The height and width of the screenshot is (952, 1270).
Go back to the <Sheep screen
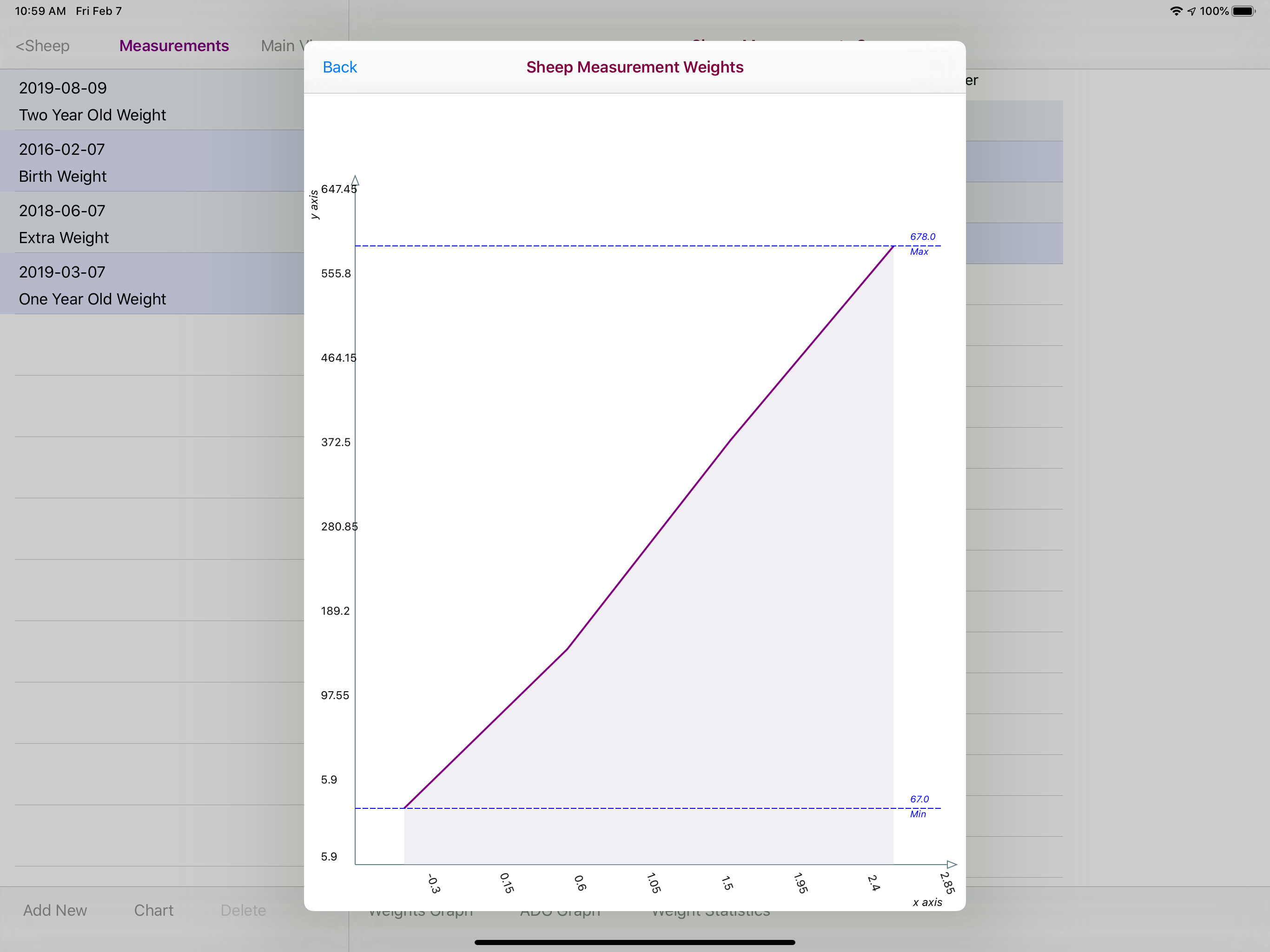42,46
